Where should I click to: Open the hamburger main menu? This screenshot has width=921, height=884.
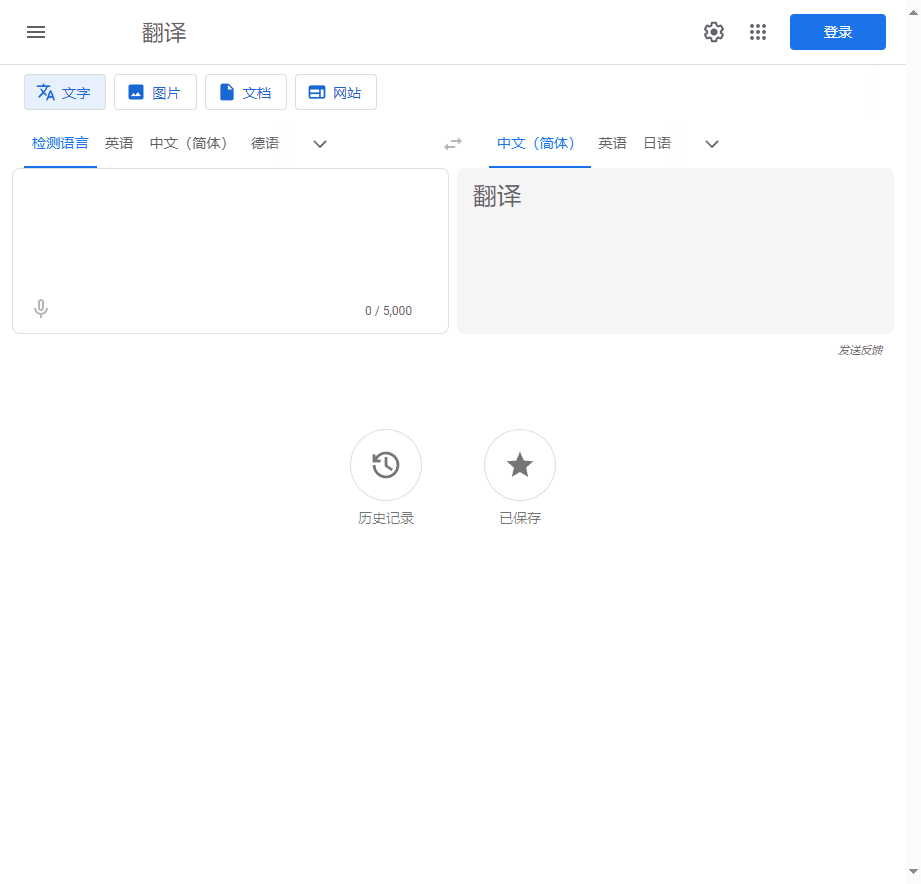pos(36,32)
